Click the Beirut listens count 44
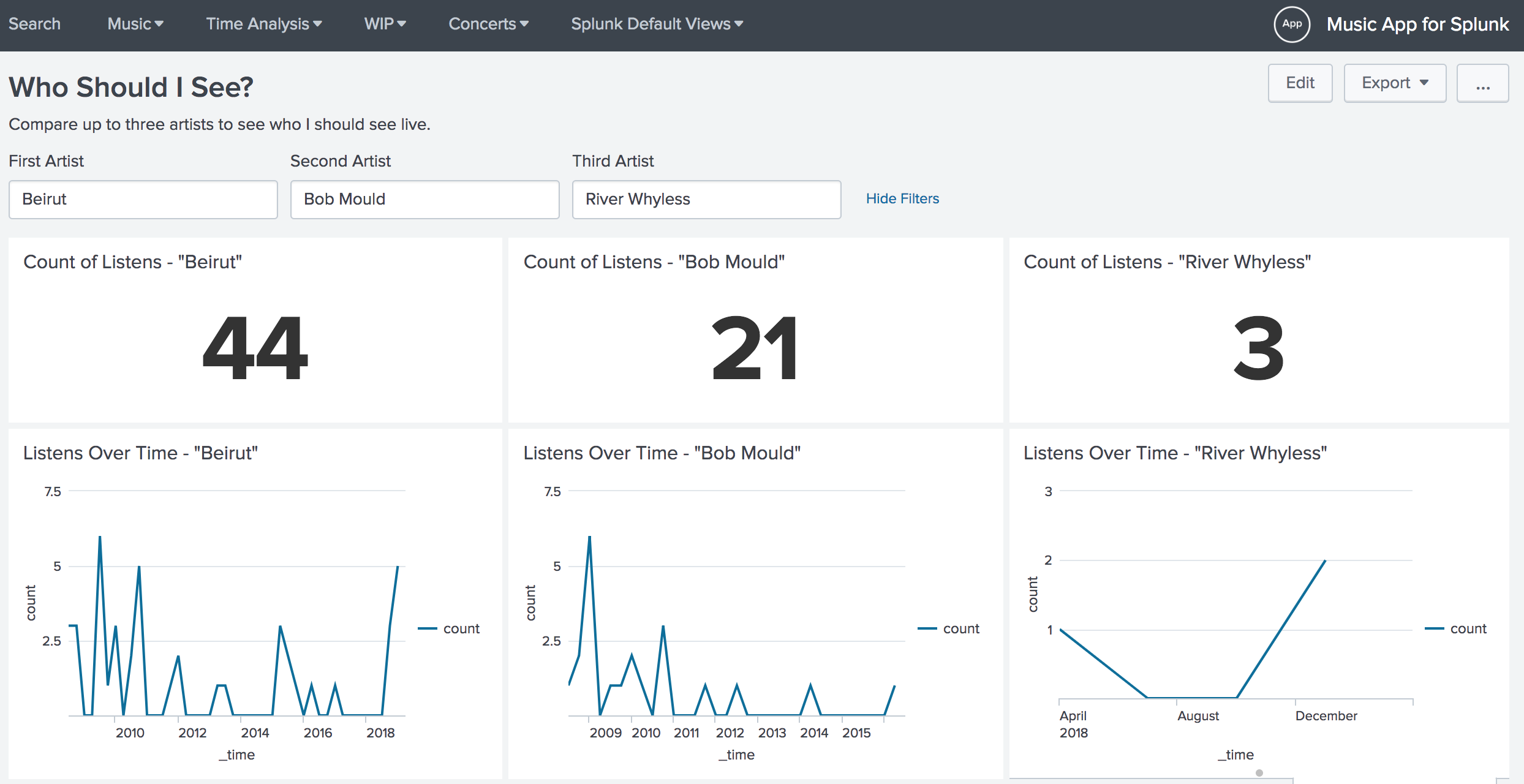Image resolution: width=1524 pixels, height=784 pixels. point(255,348)
